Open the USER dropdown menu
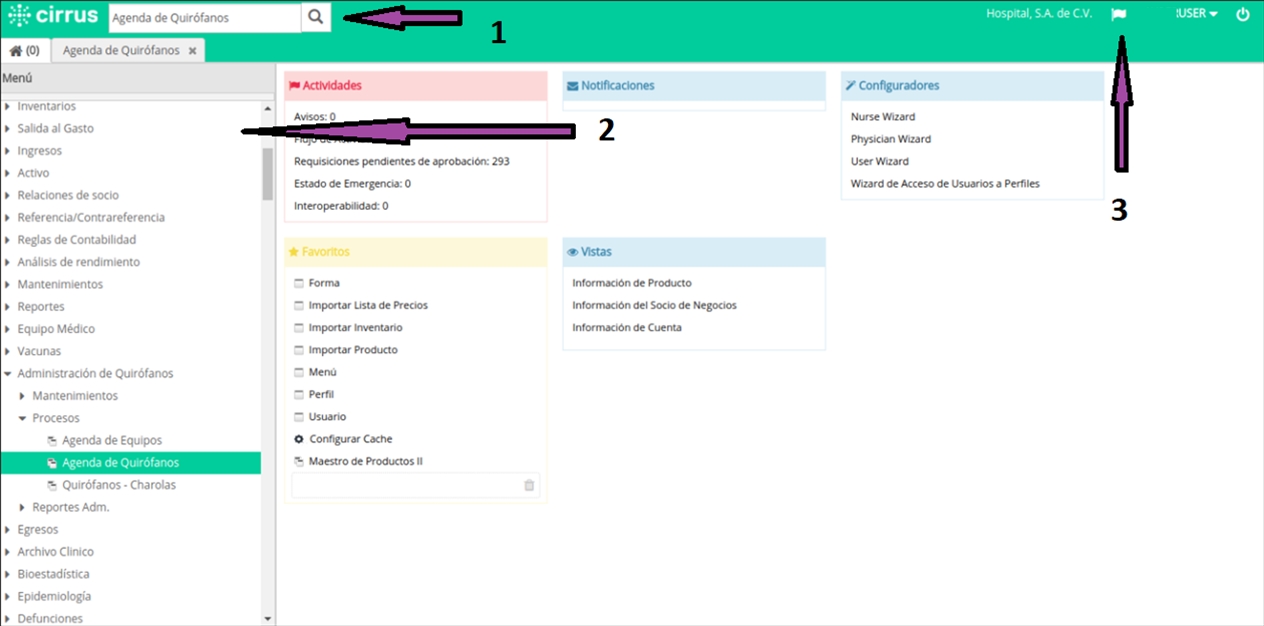 pyautogui.click(x=1197, y=14)
